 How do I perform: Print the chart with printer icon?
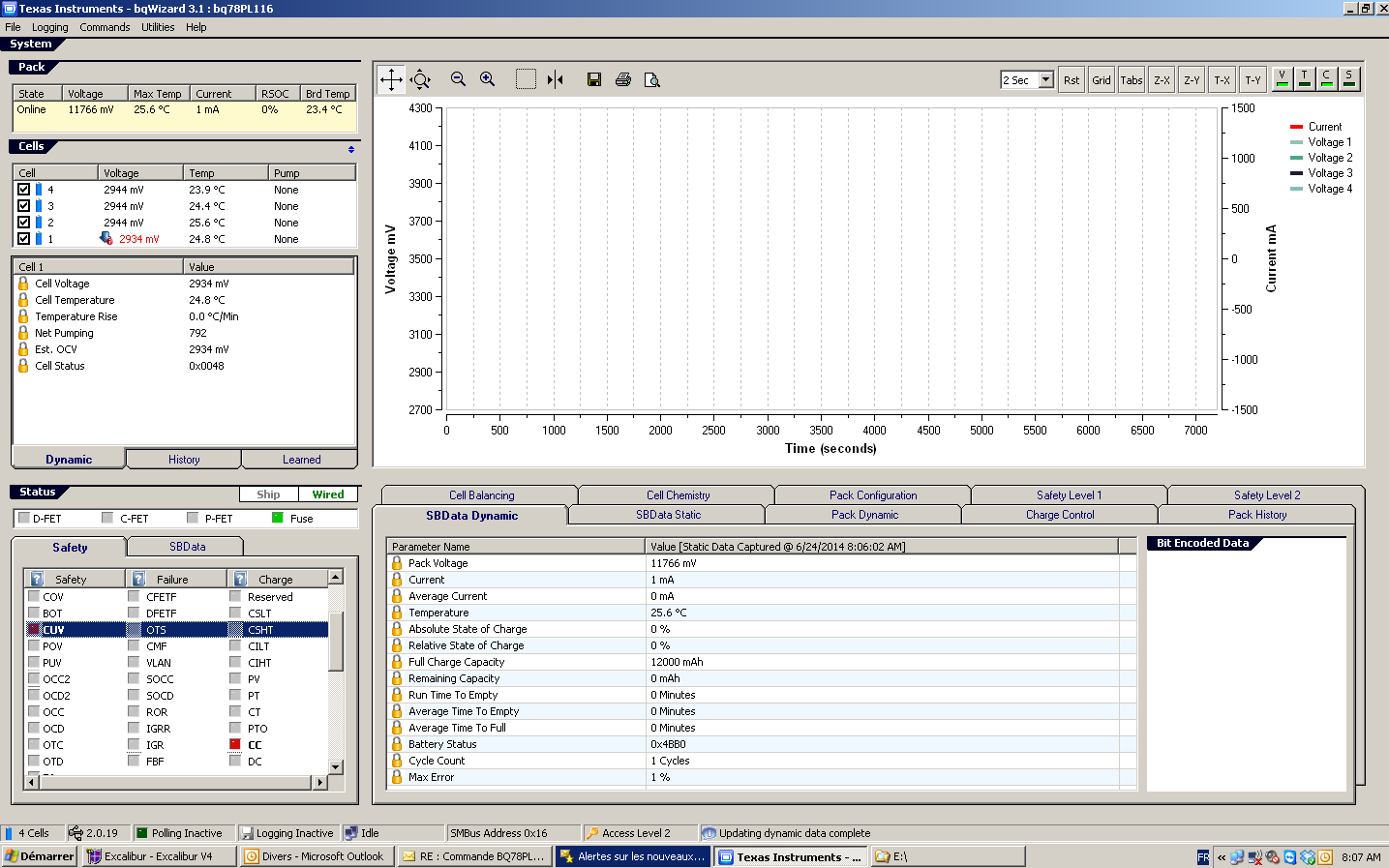(x=623, y=79)
